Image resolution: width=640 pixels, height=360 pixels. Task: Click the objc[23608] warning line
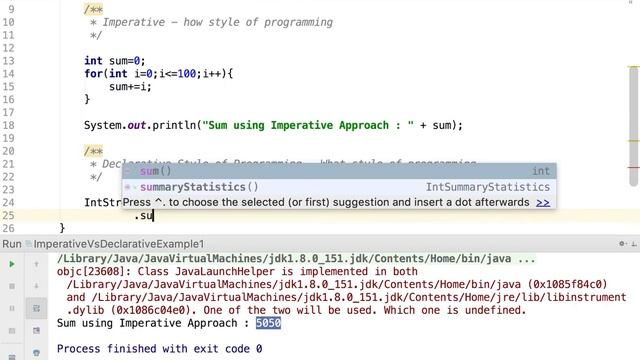coord(237,272)
